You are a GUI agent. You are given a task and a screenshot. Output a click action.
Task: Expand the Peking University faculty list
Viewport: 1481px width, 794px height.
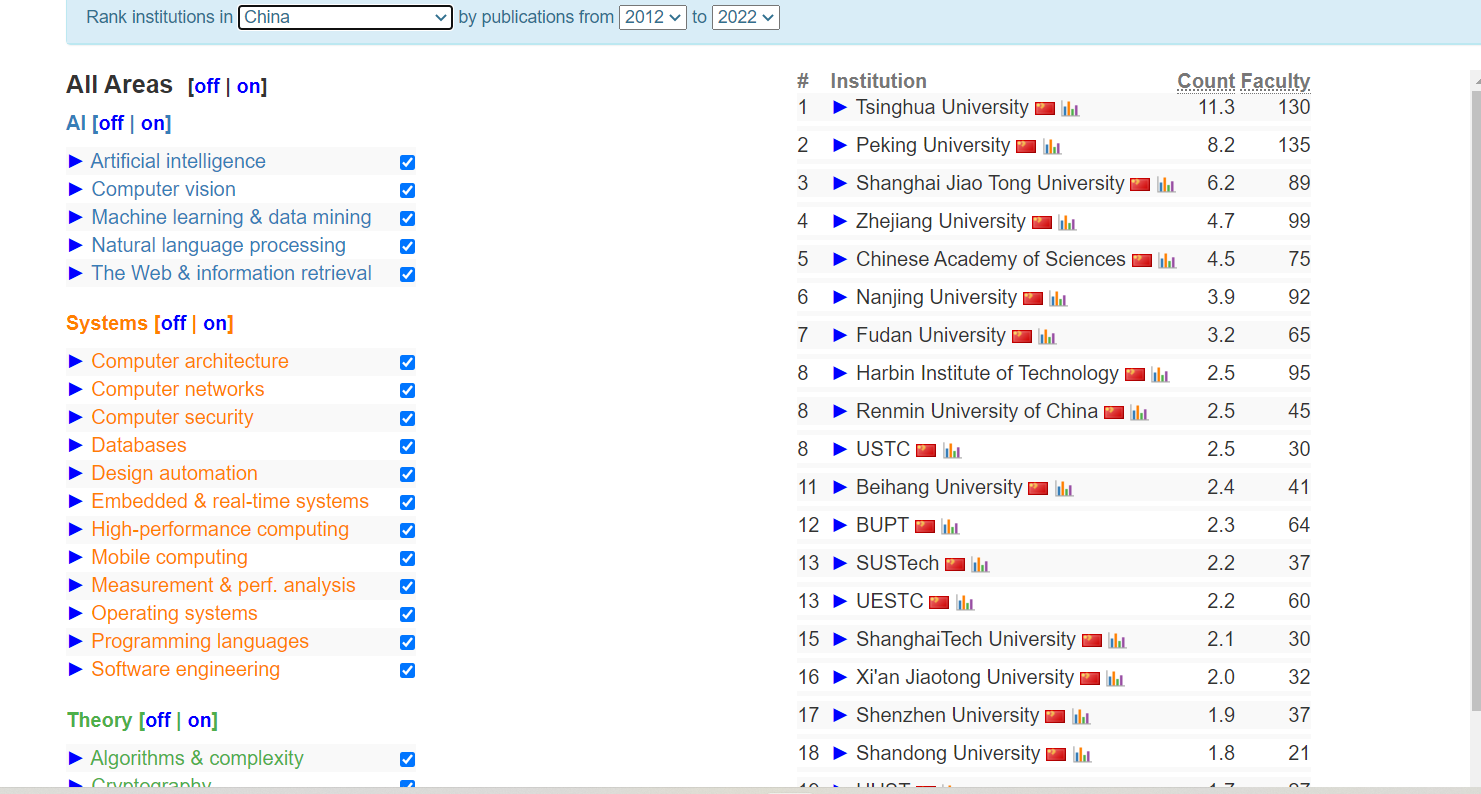[840, 145]
